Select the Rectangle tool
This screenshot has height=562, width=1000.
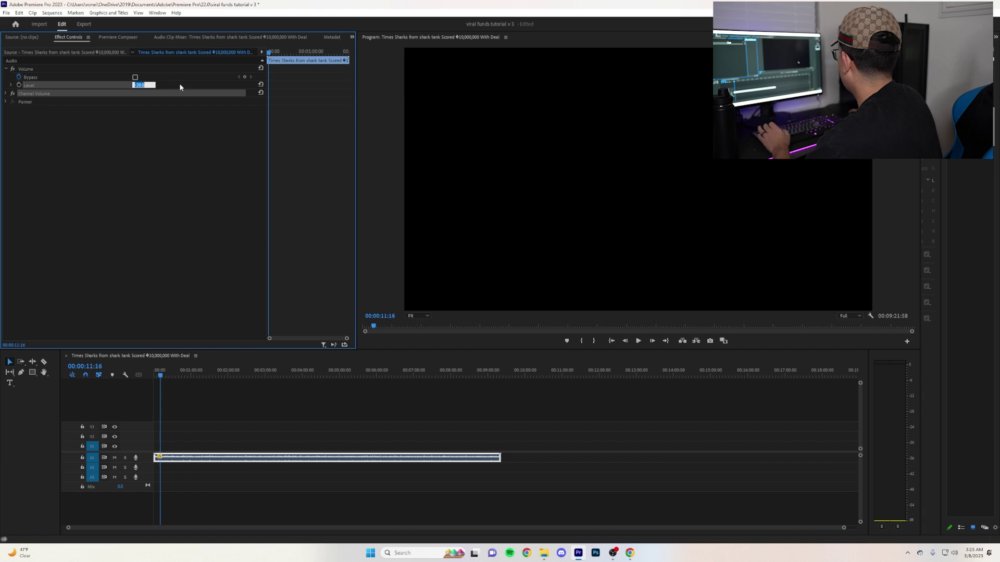click(33, 372)
